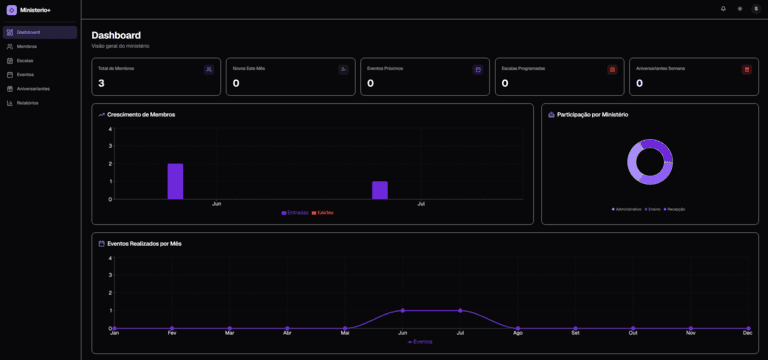The height and width of the screenshot is (360, 768).
Task: Go to Escalas in sidebar
Action: [40, 61]
